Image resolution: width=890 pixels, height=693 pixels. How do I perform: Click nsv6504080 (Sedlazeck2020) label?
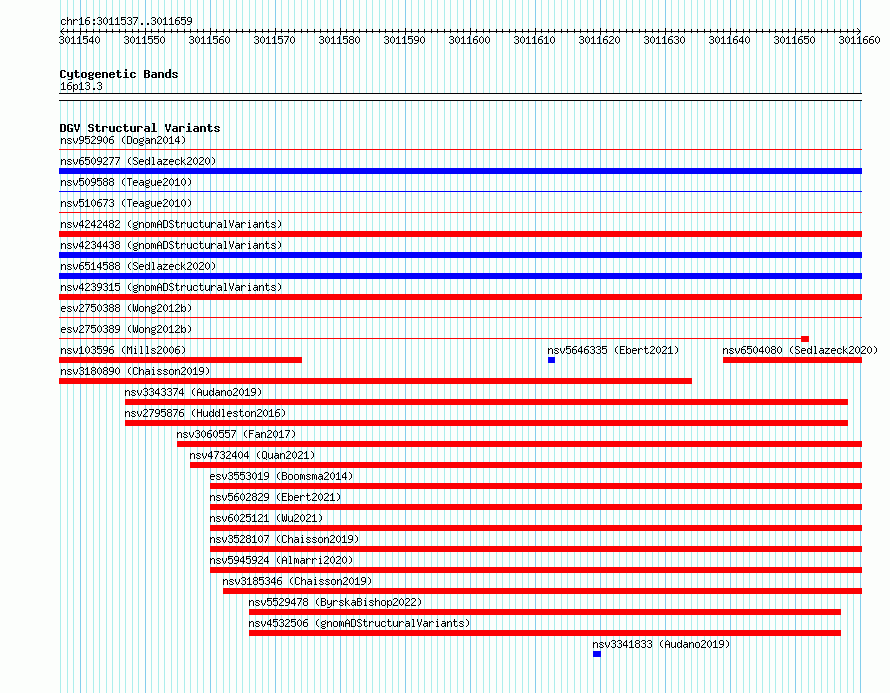pyautogui.click(x=800, y=350)
